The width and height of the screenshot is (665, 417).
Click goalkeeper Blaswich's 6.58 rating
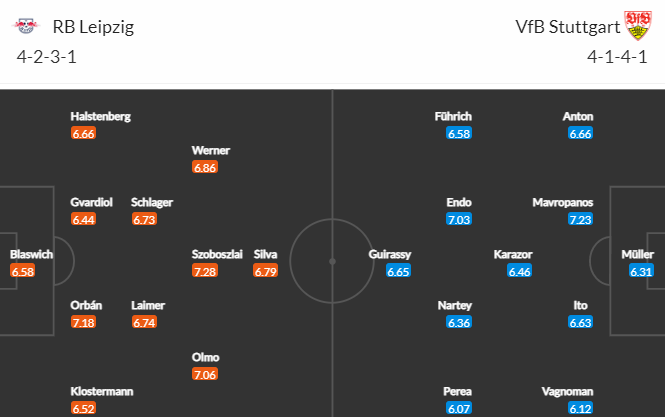coord(22,271)
